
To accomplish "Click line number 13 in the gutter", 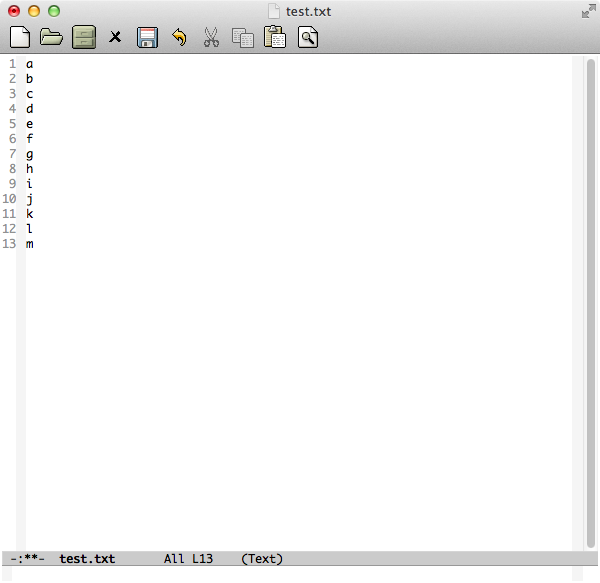I will click(x=9, y=244).
